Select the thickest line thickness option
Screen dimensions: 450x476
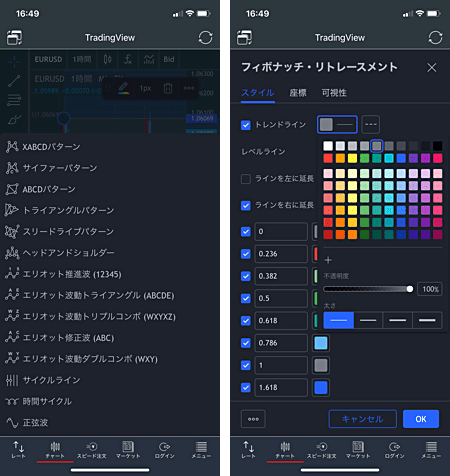pyautogui.click(x=427, y=320)
